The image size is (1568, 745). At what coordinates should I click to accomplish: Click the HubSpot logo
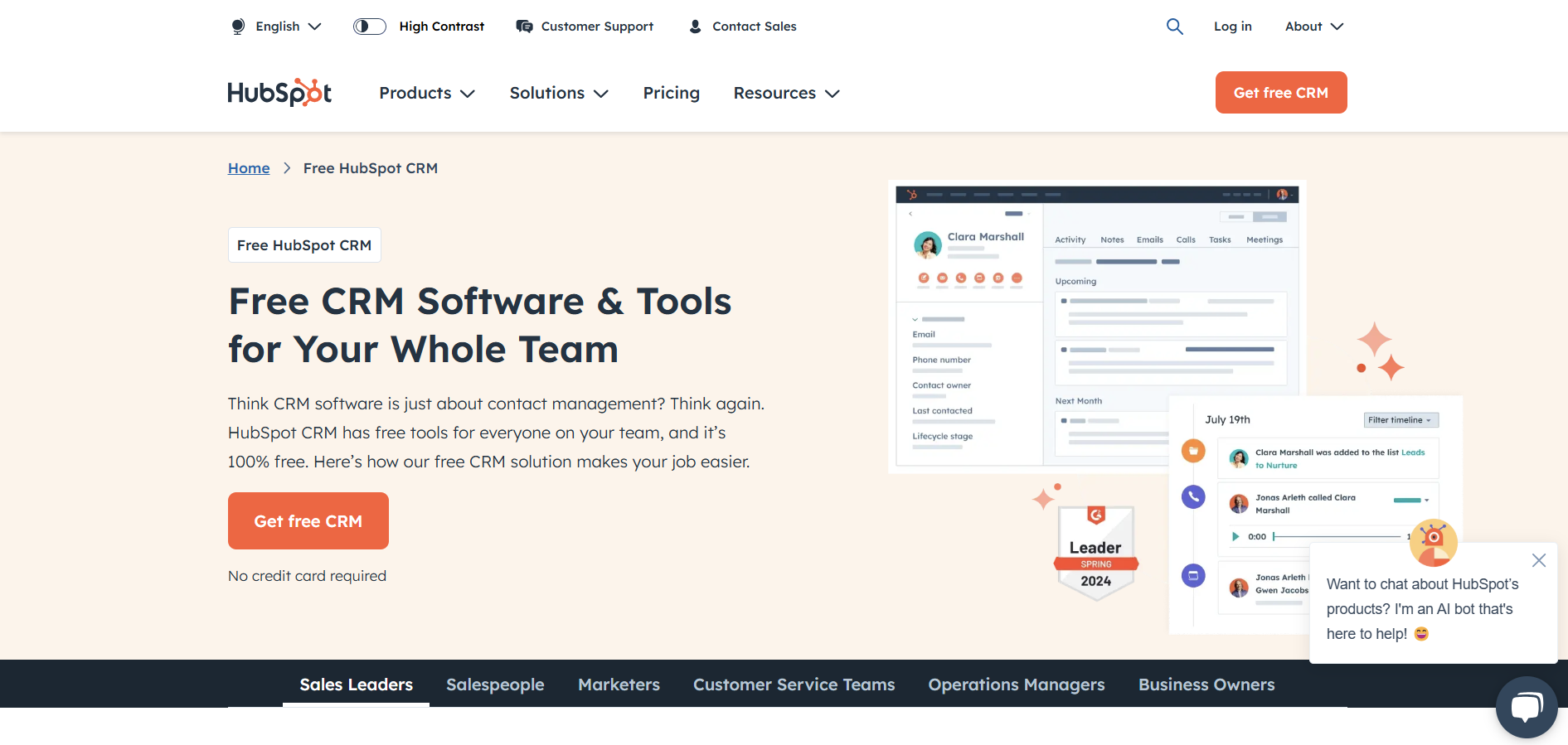click(x=280, y=93)
